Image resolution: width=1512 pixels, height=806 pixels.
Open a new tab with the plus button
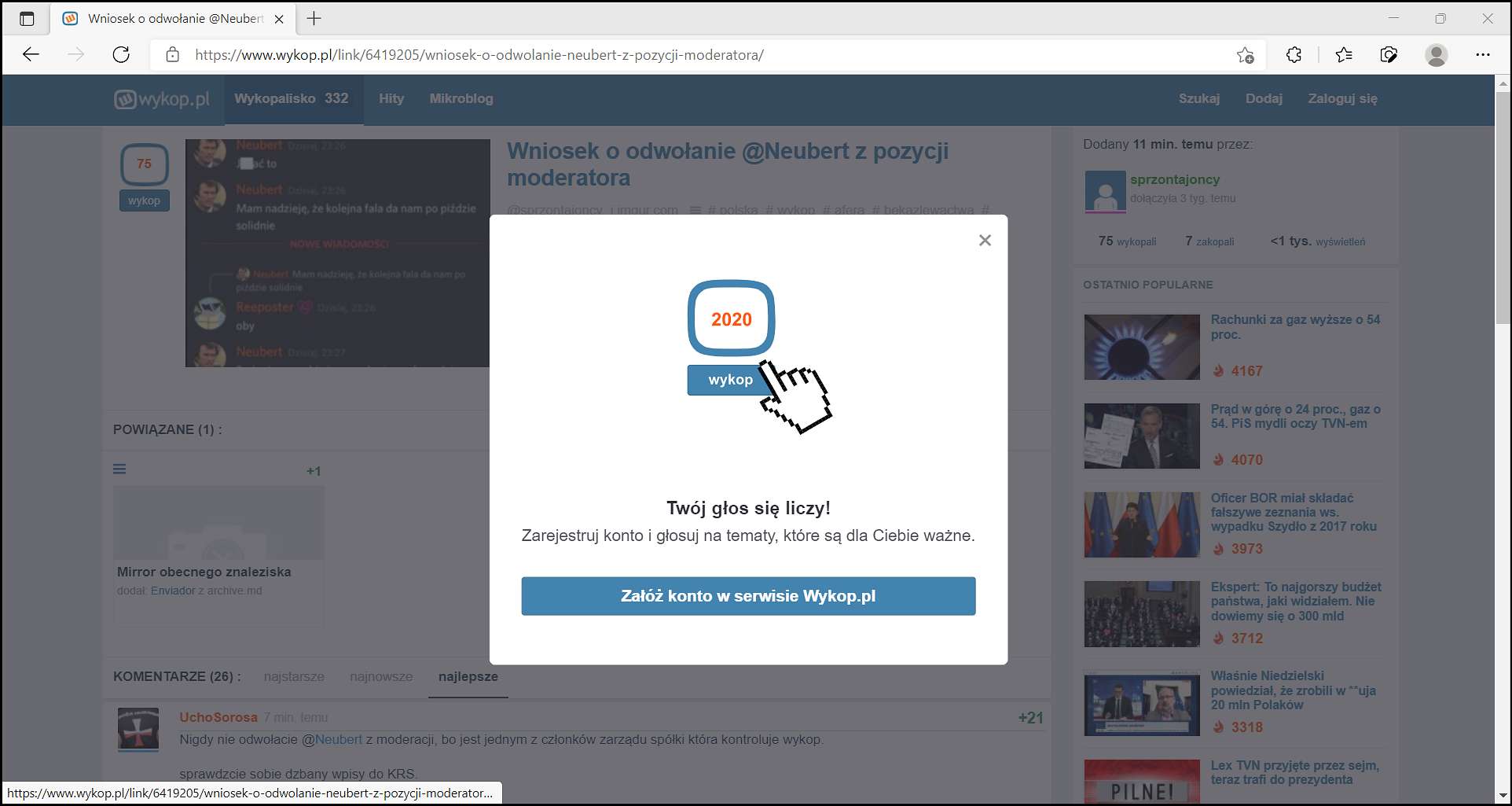[314, 19]
